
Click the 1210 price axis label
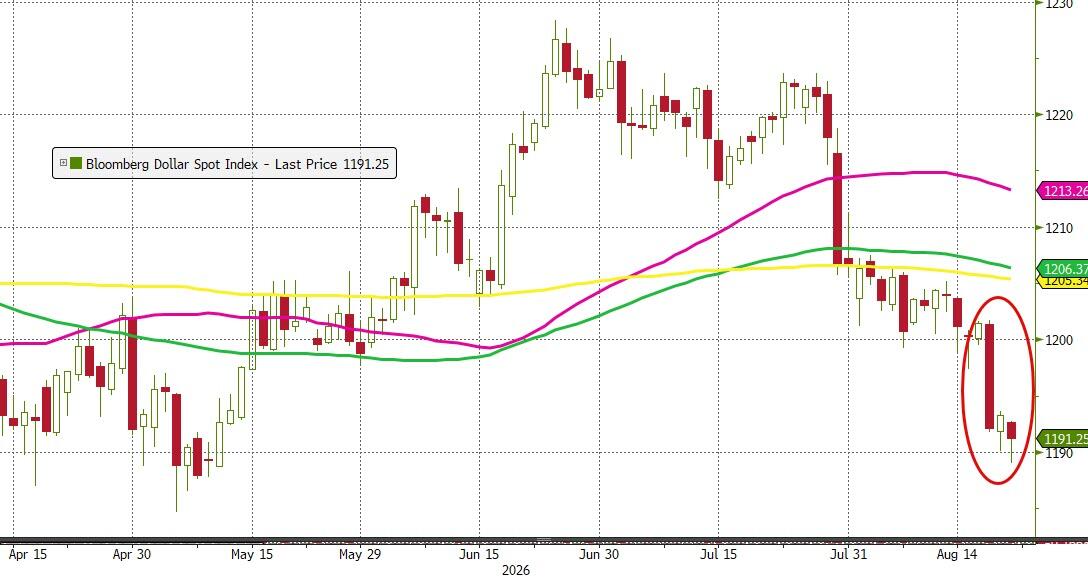(1059, 228)
